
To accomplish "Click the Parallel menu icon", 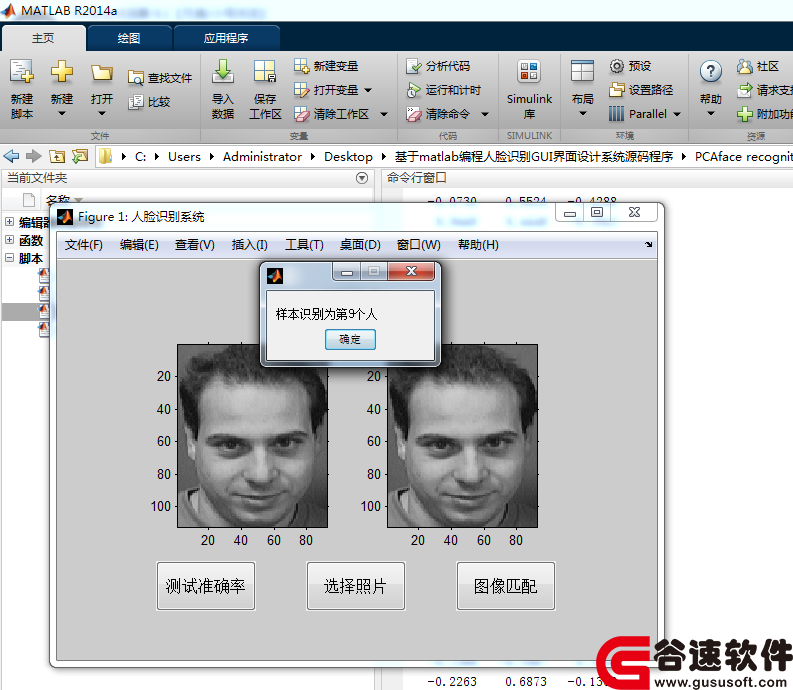I will [x=616, y=114].
